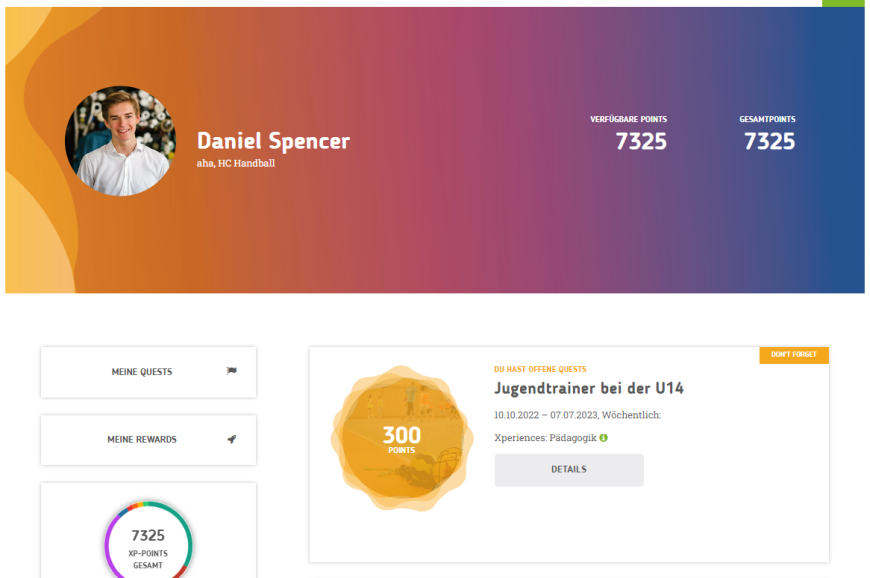The image size is (870, 578).
Task: Click the rocket icon beside Meine Rewards
Action: click(x=232, y=439)
